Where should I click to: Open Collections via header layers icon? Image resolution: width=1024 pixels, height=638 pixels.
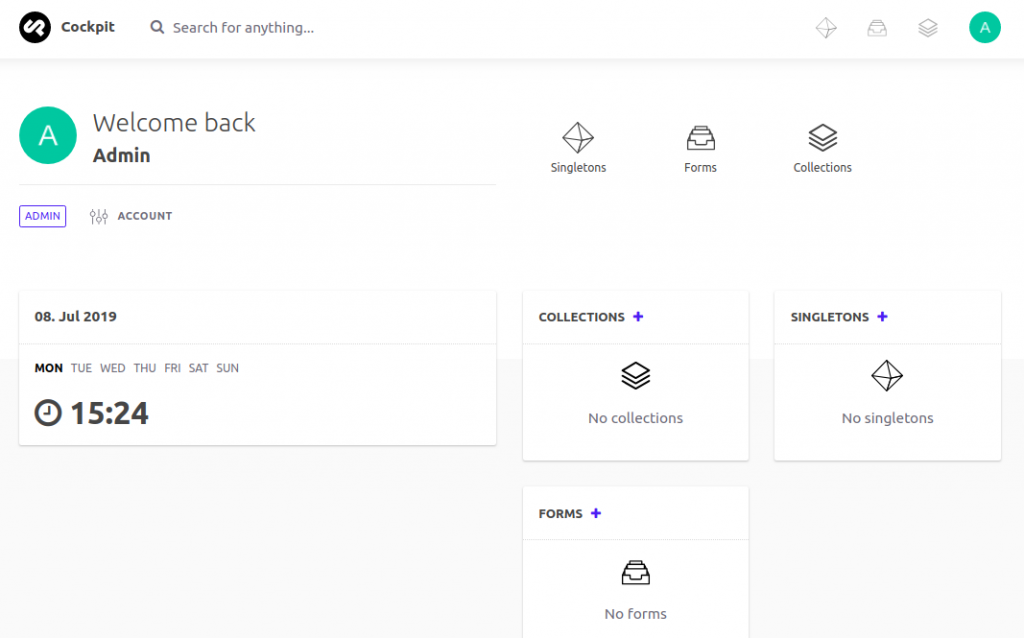coord(928,28)
